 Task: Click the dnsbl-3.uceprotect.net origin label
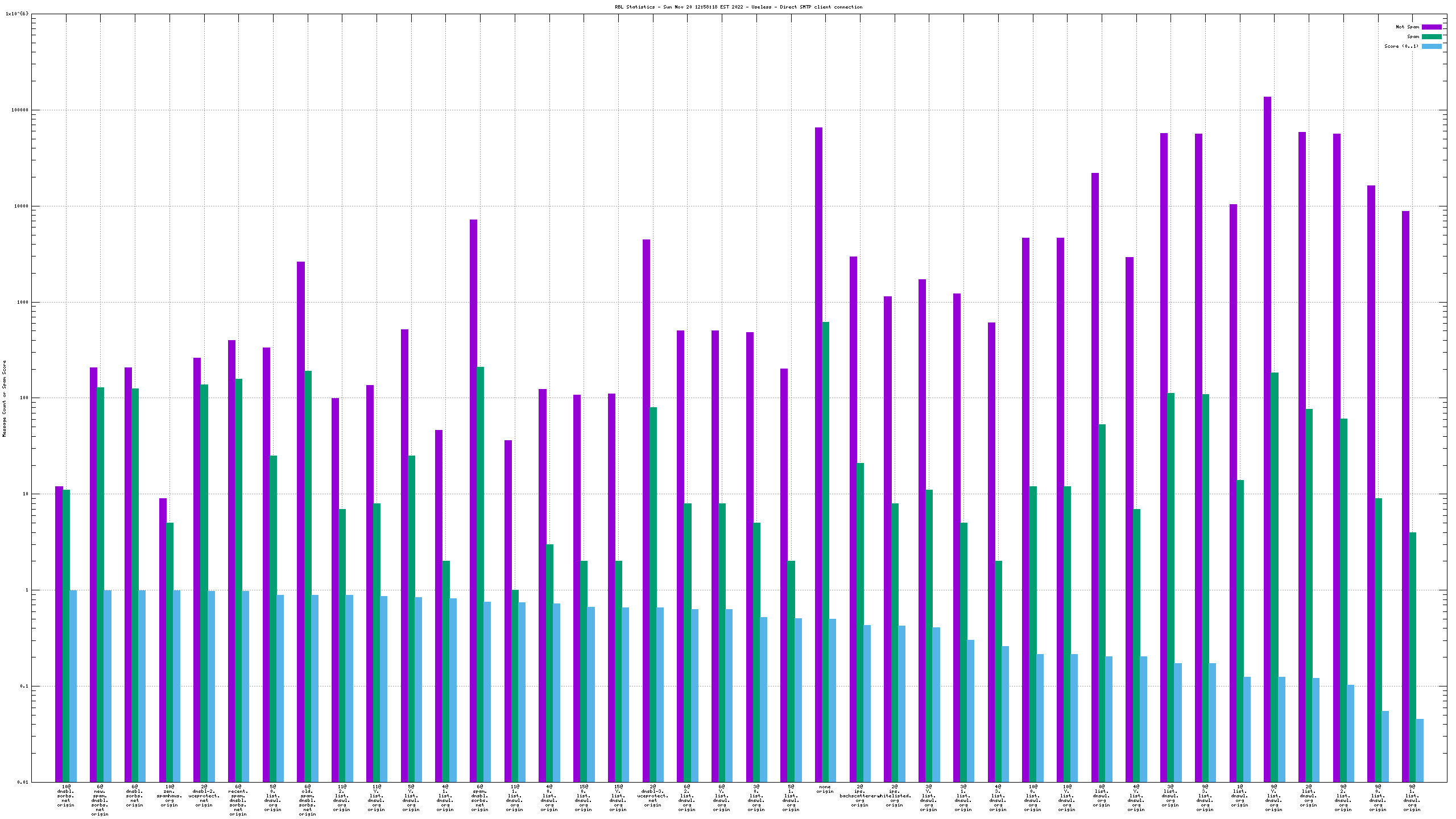point(652,796)
